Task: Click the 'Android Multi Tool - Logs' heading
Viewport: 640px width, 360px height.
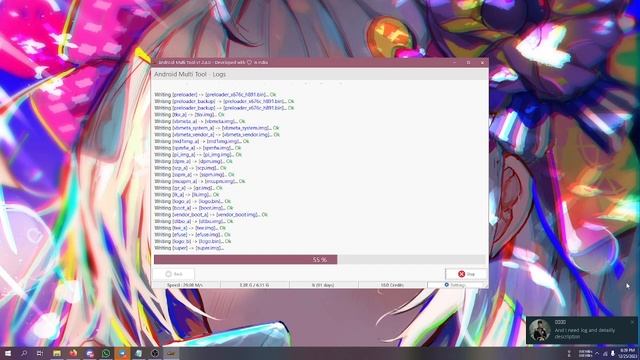Action: (x=190, y=74)
